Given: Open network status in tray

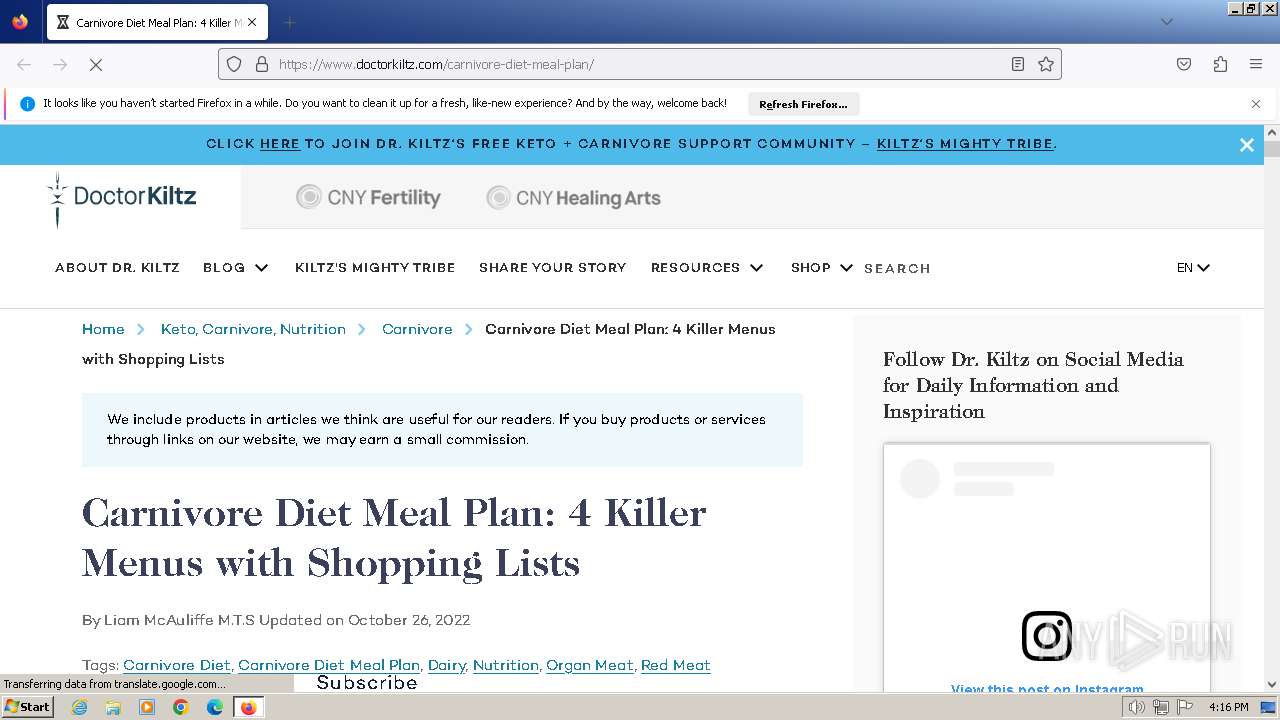Looking at the screenshot, I should [1161, 707].
